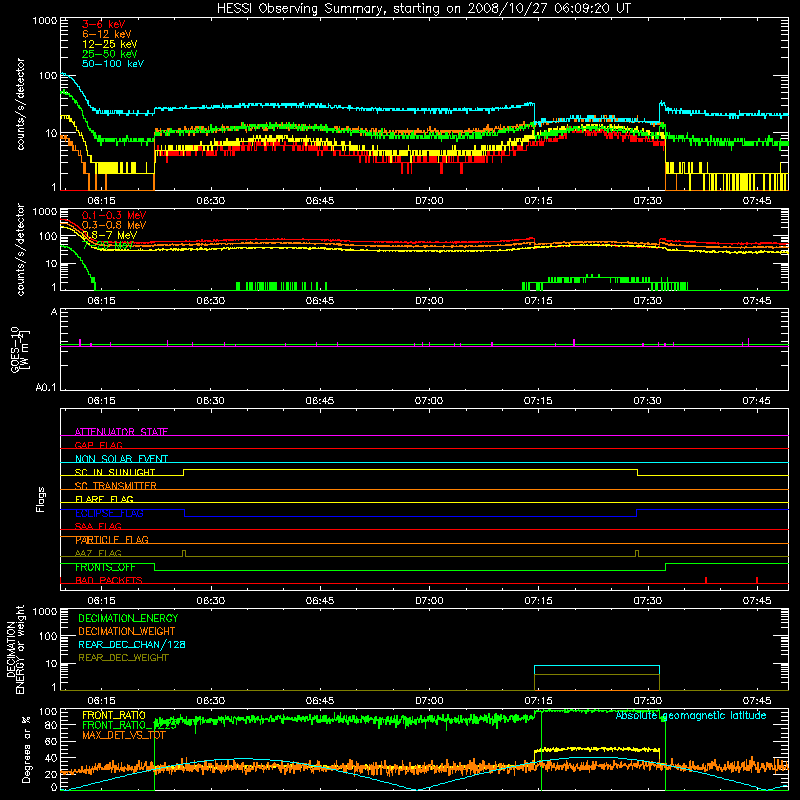Select the GAP_FLAG label

(98, 445)
